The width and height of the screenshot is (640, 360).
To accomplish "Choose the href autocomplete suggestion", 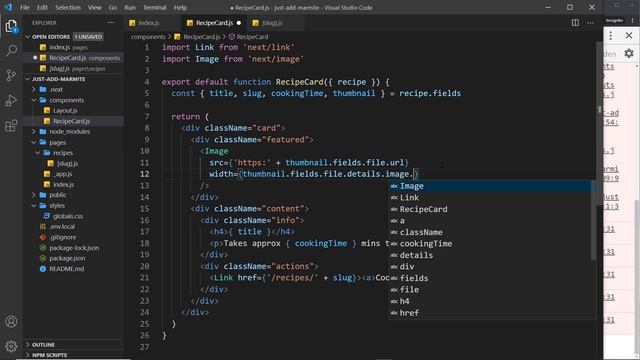I will 490,313.
